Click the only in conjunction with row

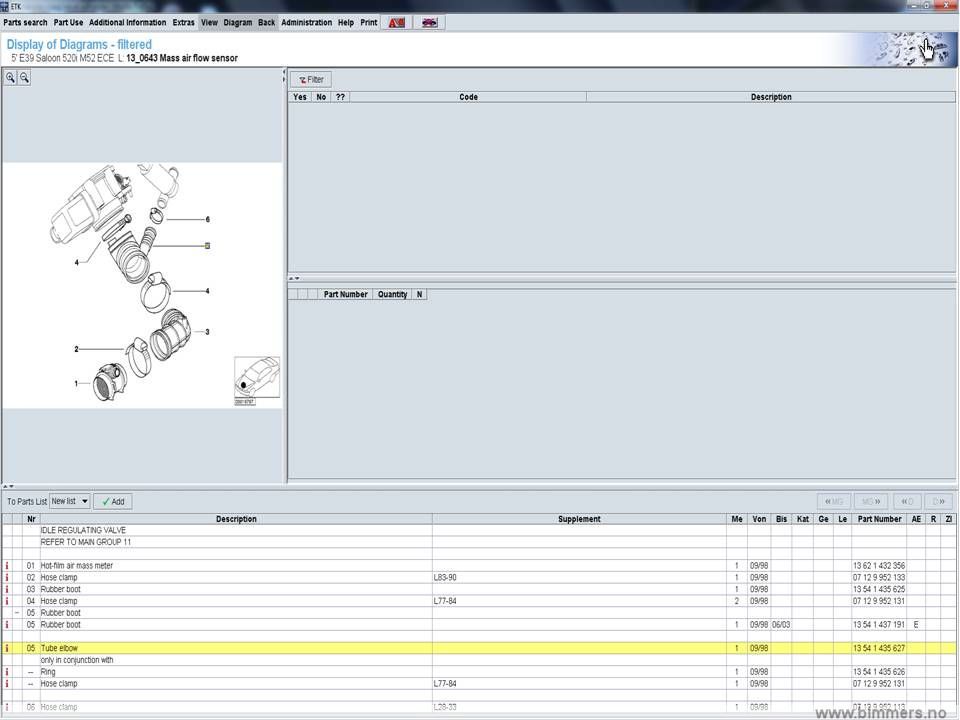(77, 660)
